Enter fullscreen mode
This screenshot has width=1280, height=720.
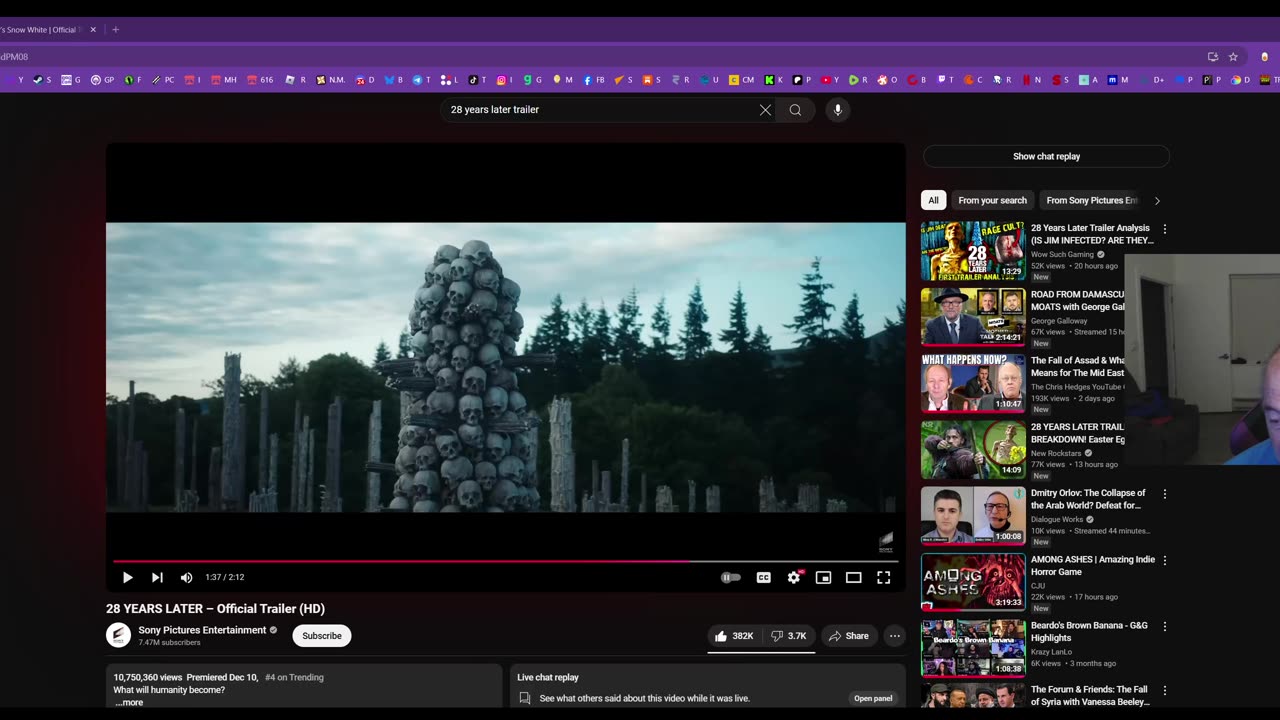883,577
